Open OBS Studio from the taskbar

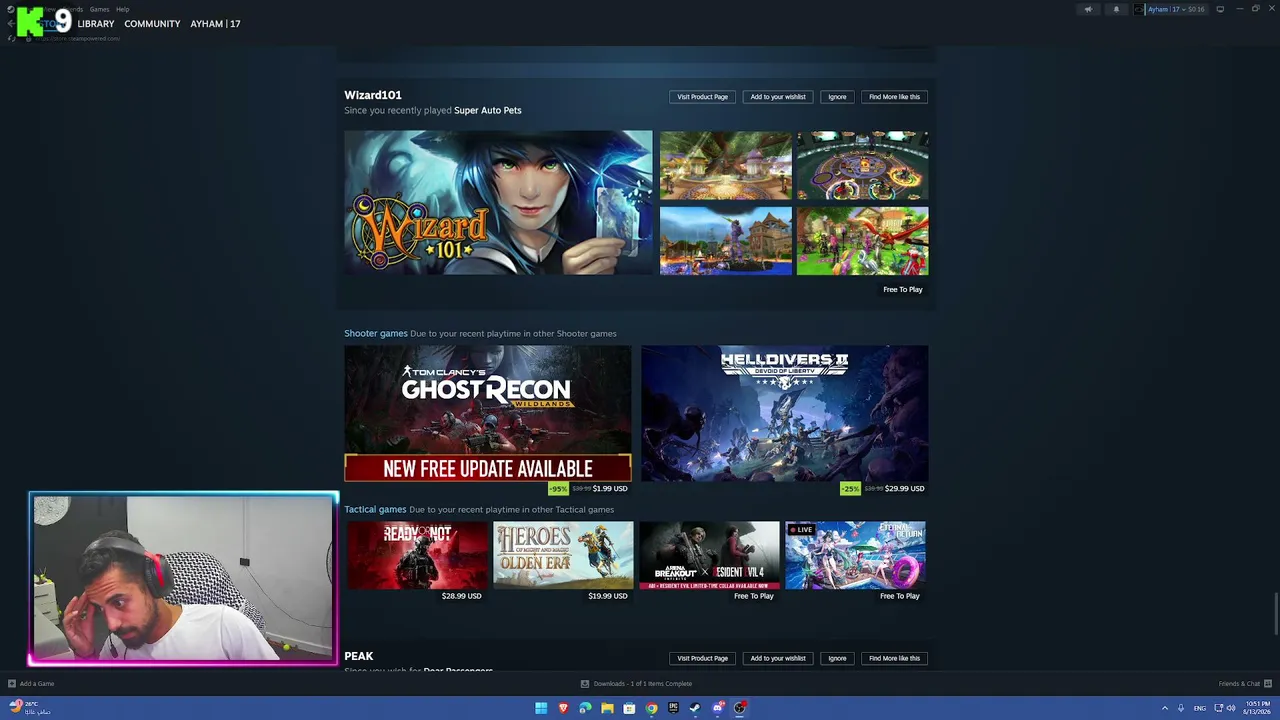[740, 708]
